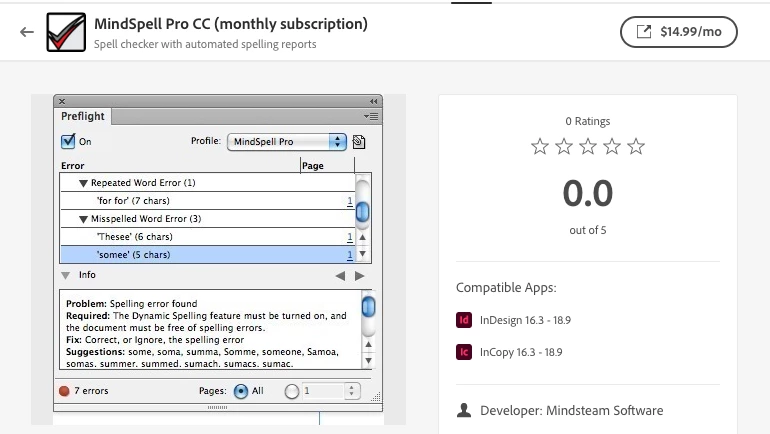
Task: Click the Info box scrollbar thumb
Action: click(x=368, y=307)
